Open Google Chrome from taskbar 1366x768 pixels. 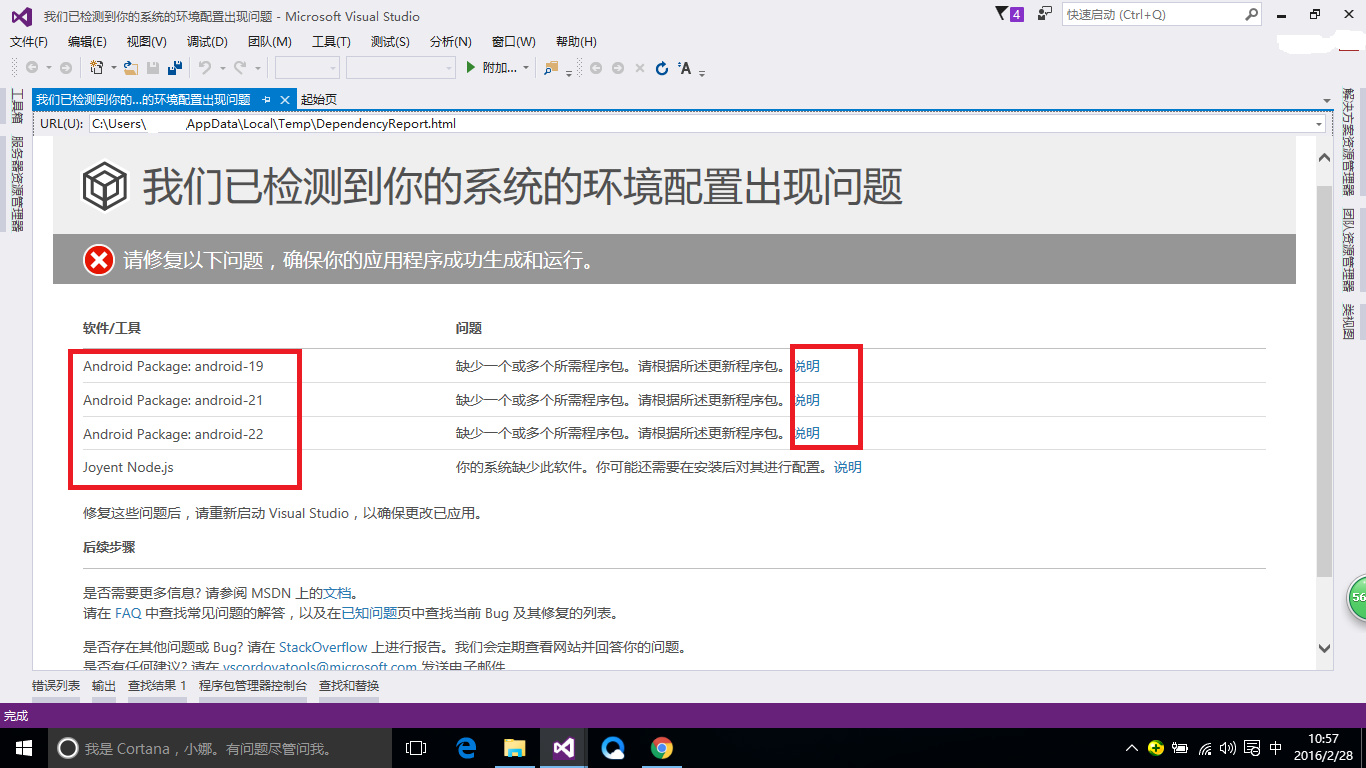click(x=662, y=748)
